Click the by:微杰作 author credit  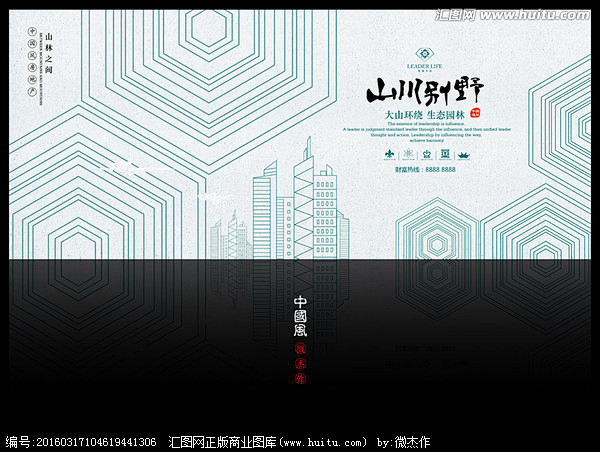click(x=403, y=442)
